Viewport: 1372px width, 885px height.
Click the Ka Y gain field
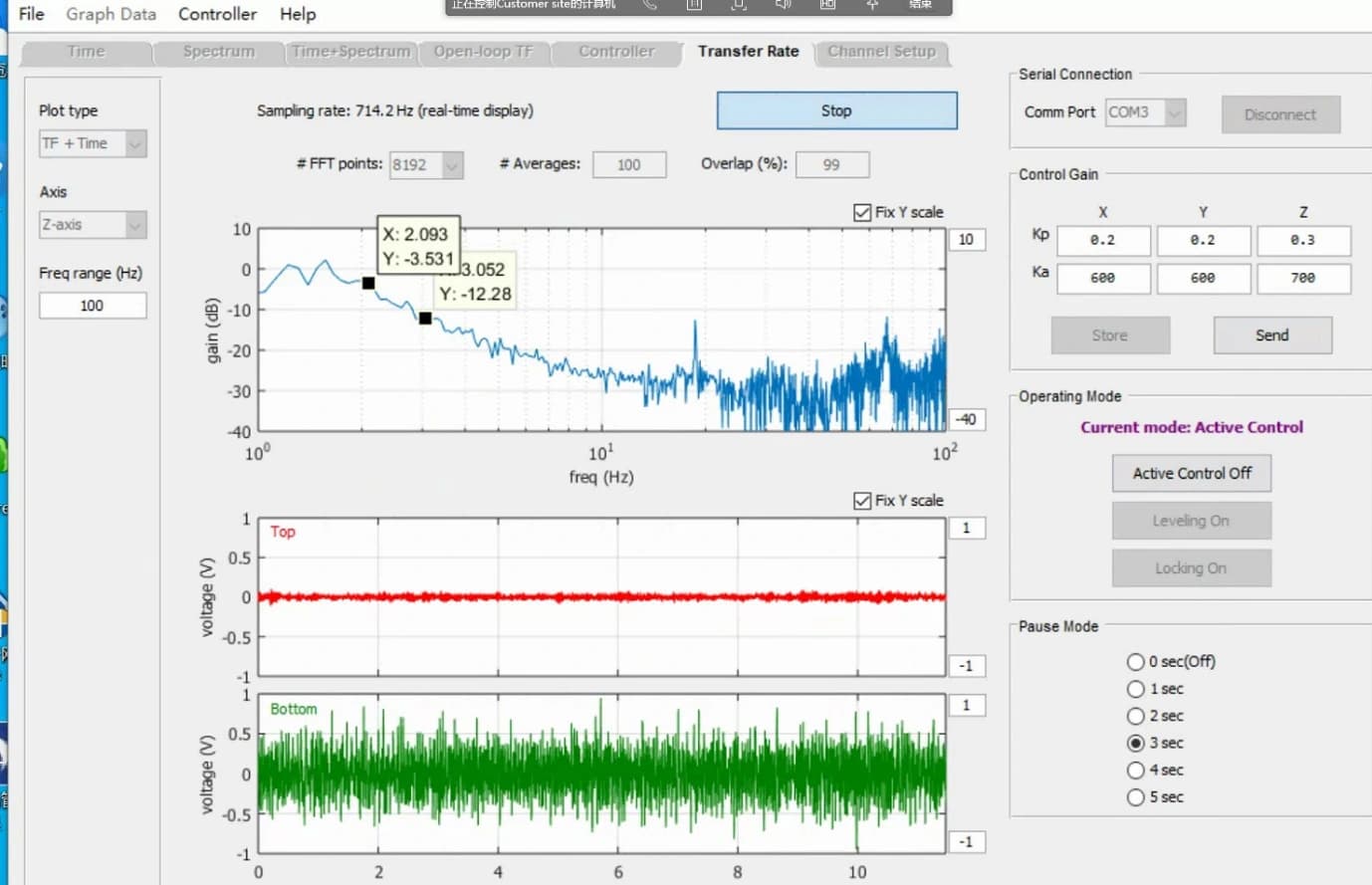[x=1203, y=278]
